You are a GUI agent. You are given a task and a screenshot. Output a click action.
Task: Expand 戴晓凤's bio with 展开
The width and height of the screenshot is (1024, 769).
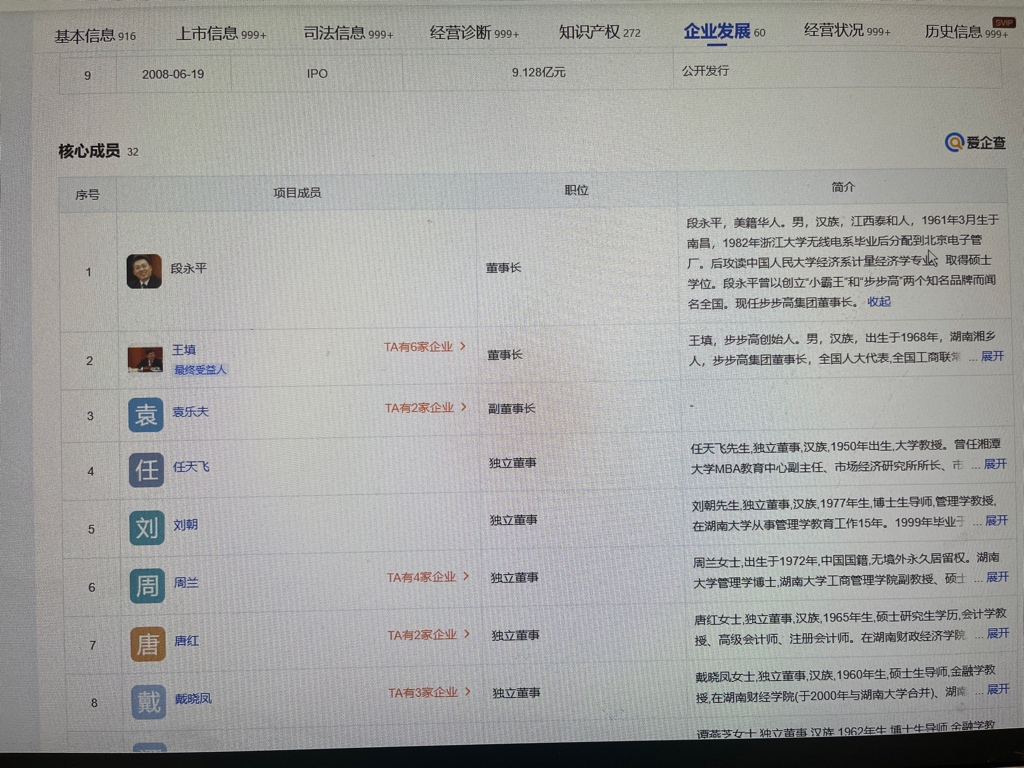point(998,689)
